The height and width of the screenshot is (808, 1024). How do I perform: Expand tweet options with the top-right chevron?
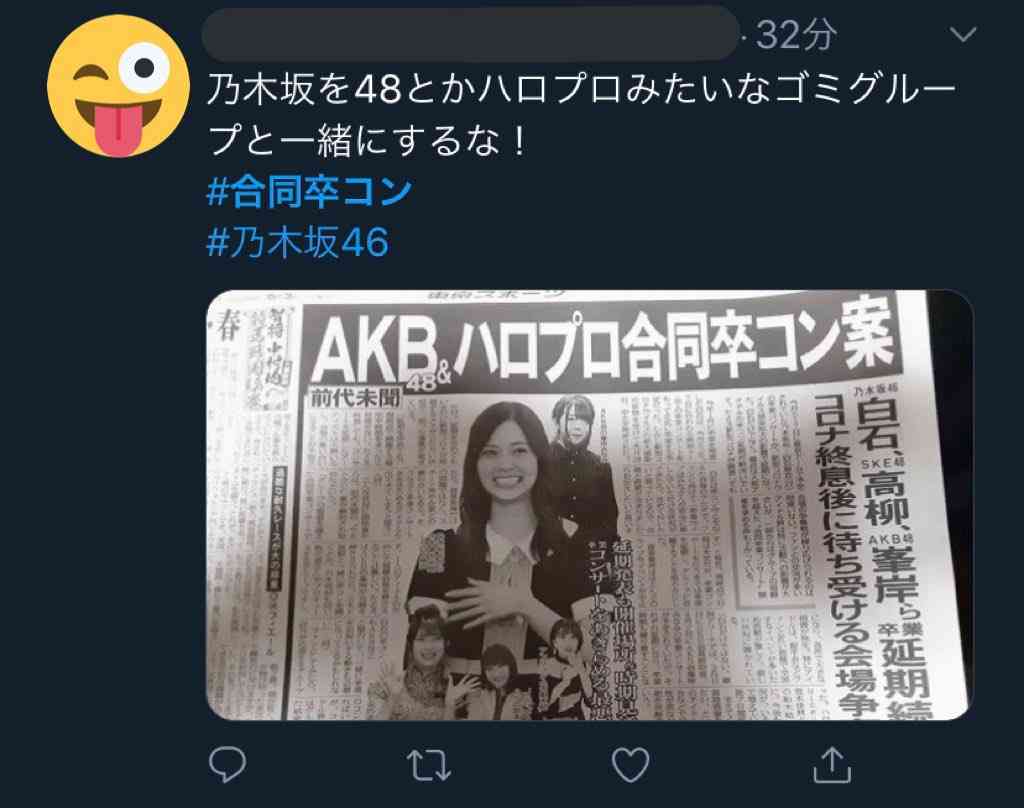coord(963,34)
